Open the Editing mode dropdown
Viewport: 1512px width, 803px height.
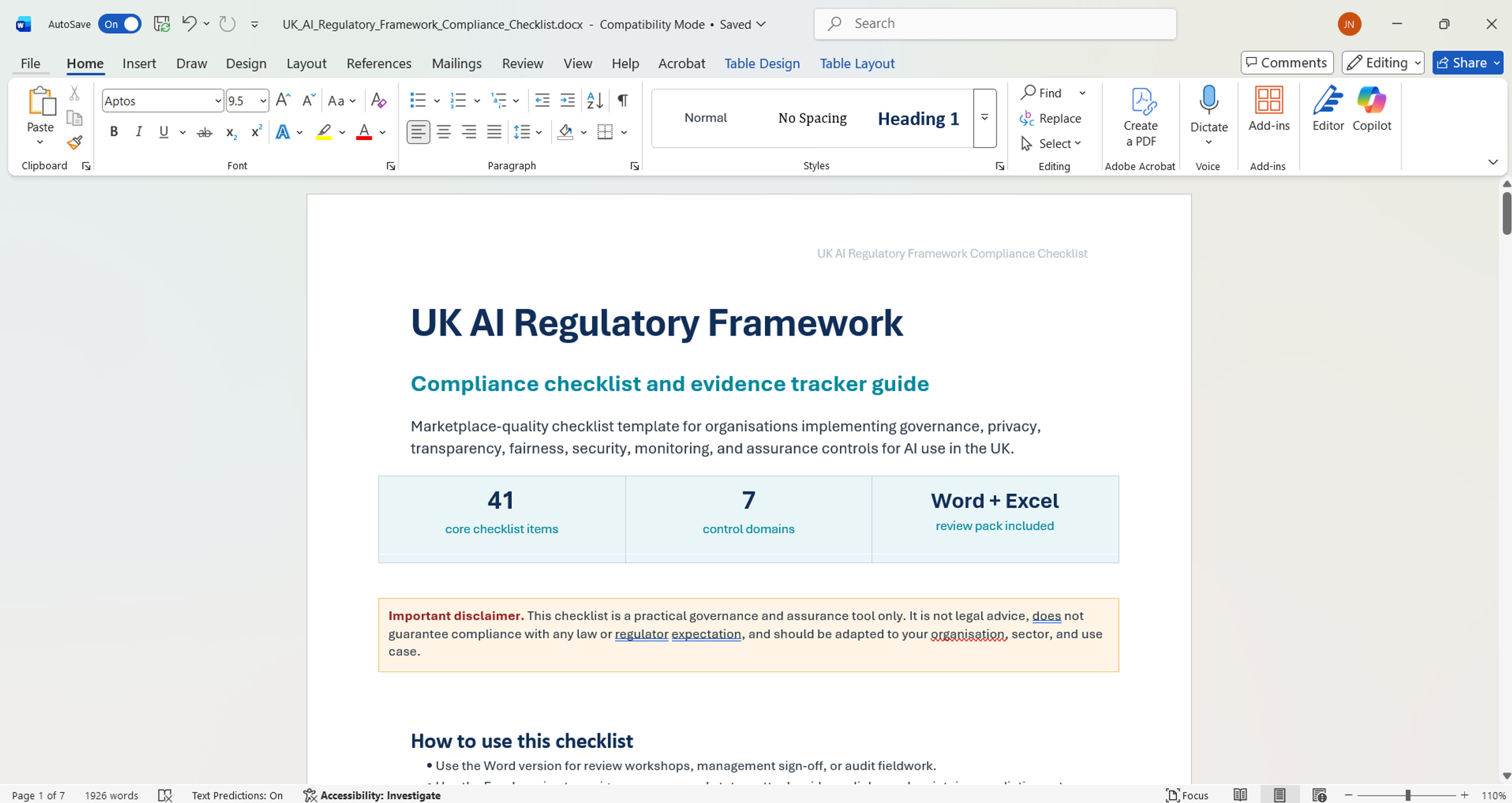pyautogui.click(x=1383, y=63)
